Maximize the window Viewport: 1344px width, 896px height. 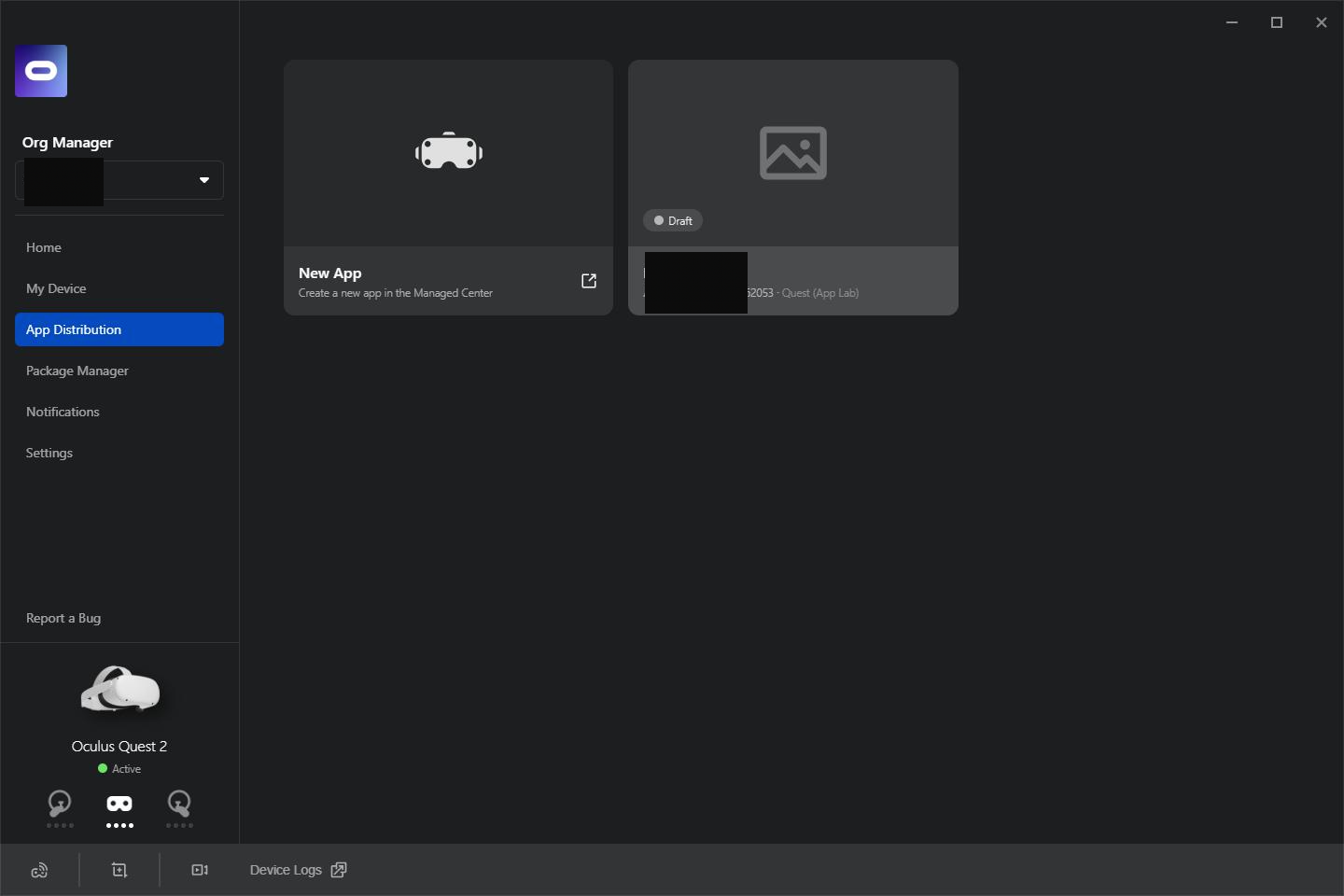pos(1277,22)
